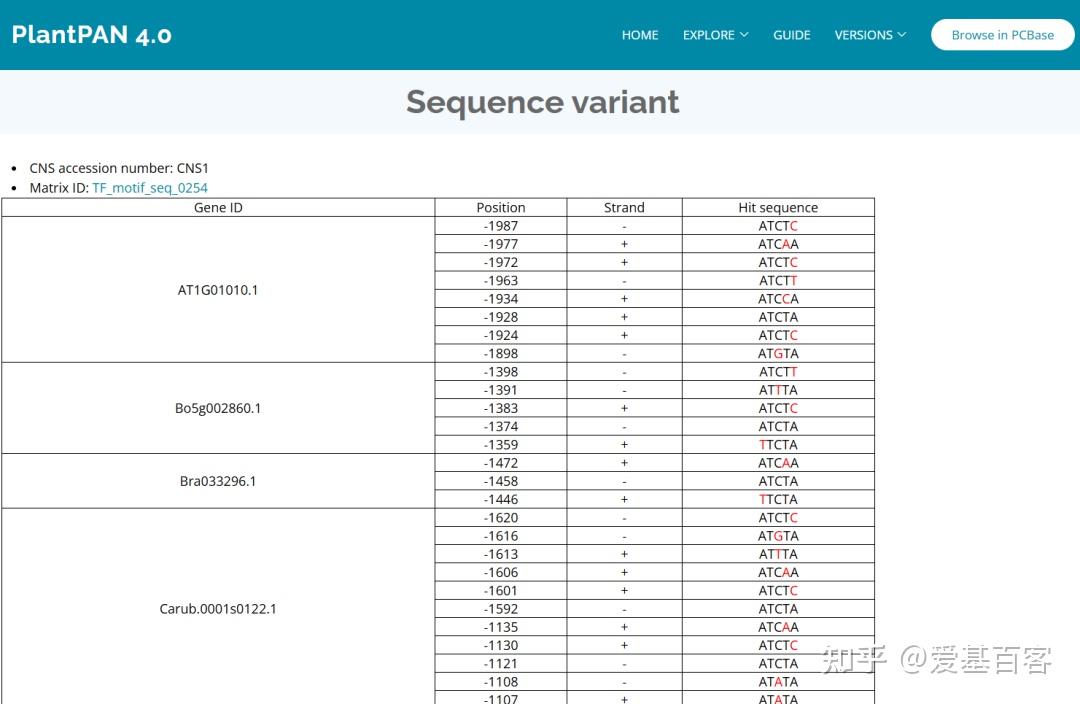Screen dimensions: 1080x704
Task: Expand the EXPLORE dropdown menu
Action: (715, 35)
